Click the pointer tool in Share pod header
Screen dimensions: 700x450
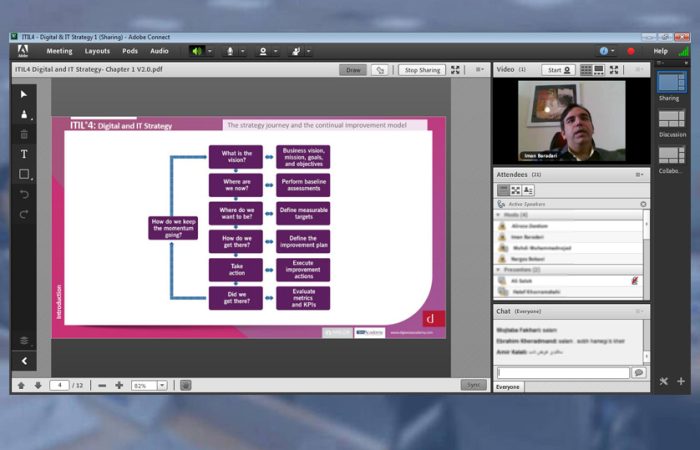click(380, 70)
